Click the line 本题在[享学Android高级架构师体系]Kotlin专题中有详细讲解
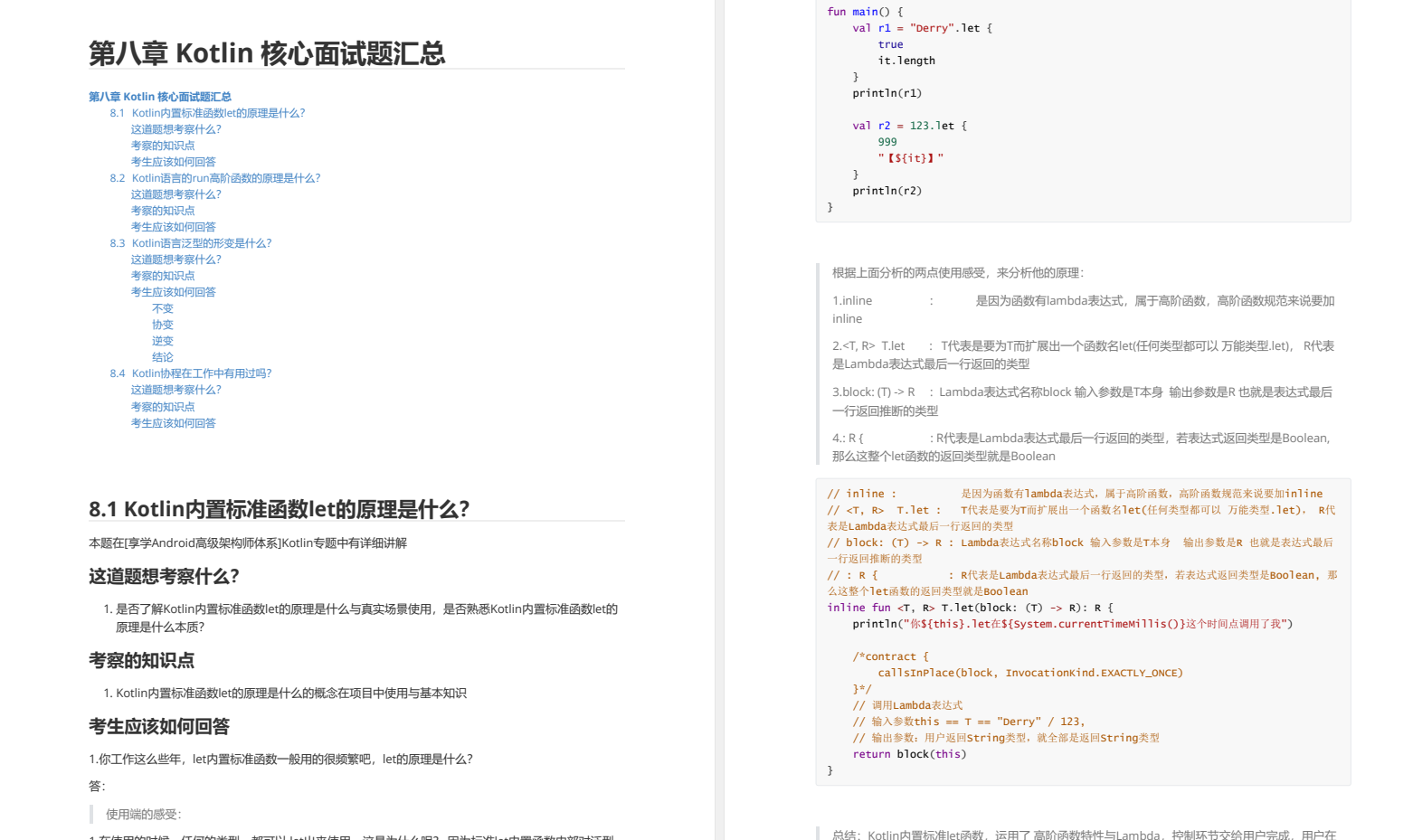This screenshot has width=1413, height=840. coord(248,543)
